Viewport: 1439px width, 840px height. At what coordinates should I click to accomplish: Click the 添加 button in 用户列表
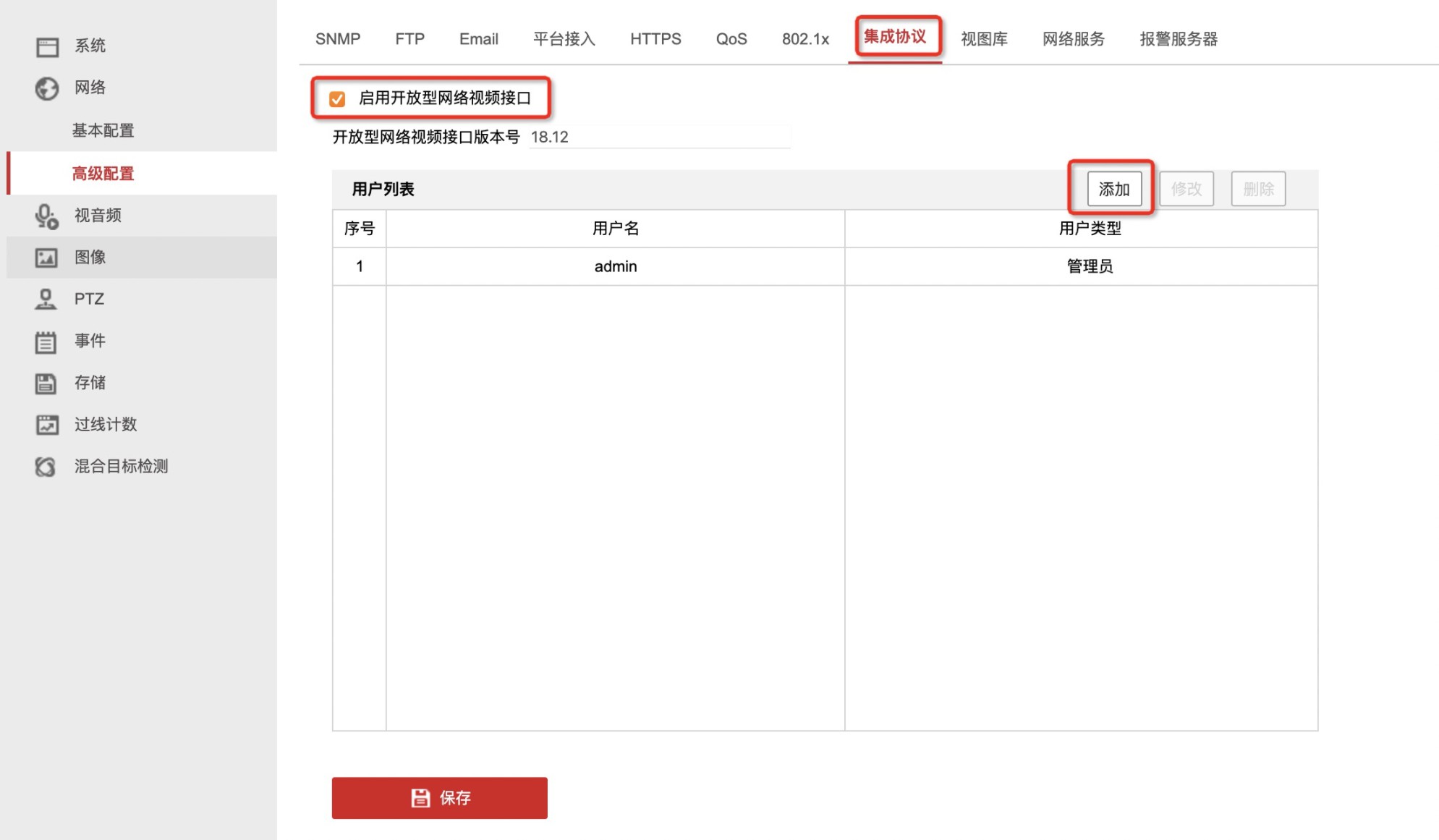pos(1114,189)
